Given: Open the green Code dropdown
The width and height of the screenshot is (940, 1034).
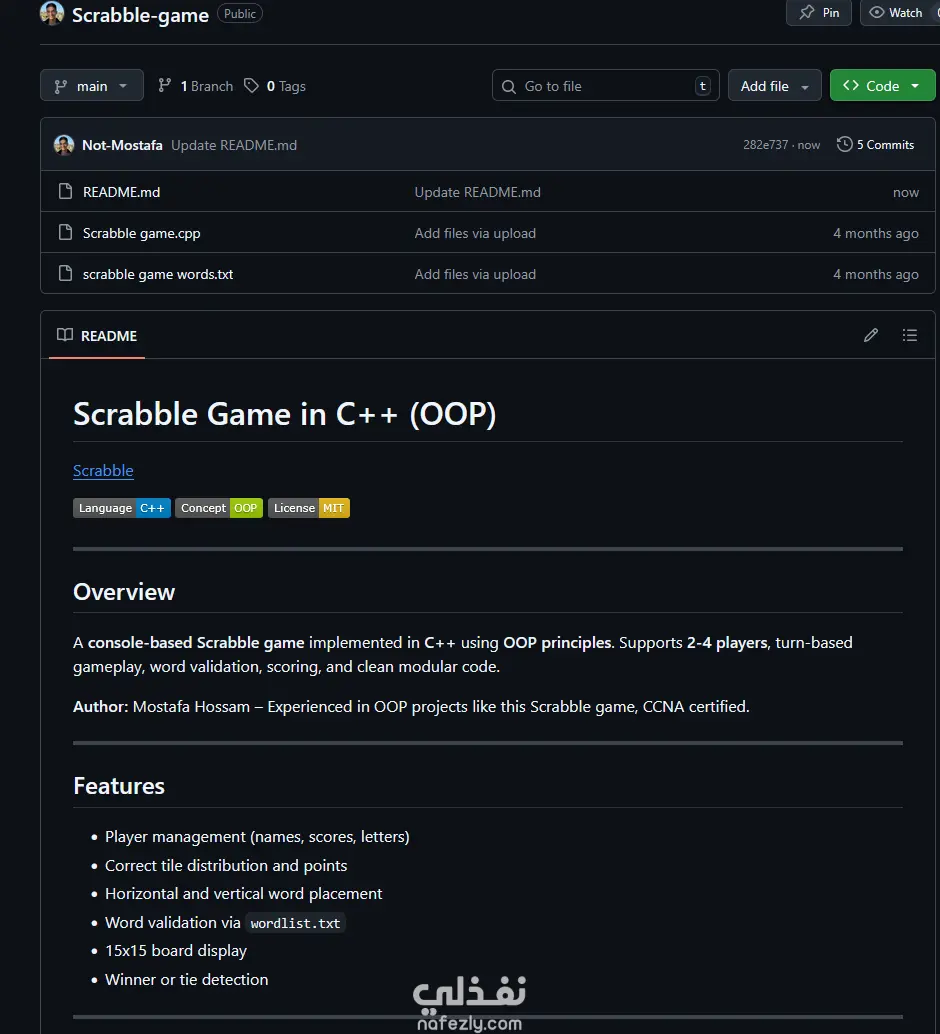Looking at the screenshot, I should point(882,86).
